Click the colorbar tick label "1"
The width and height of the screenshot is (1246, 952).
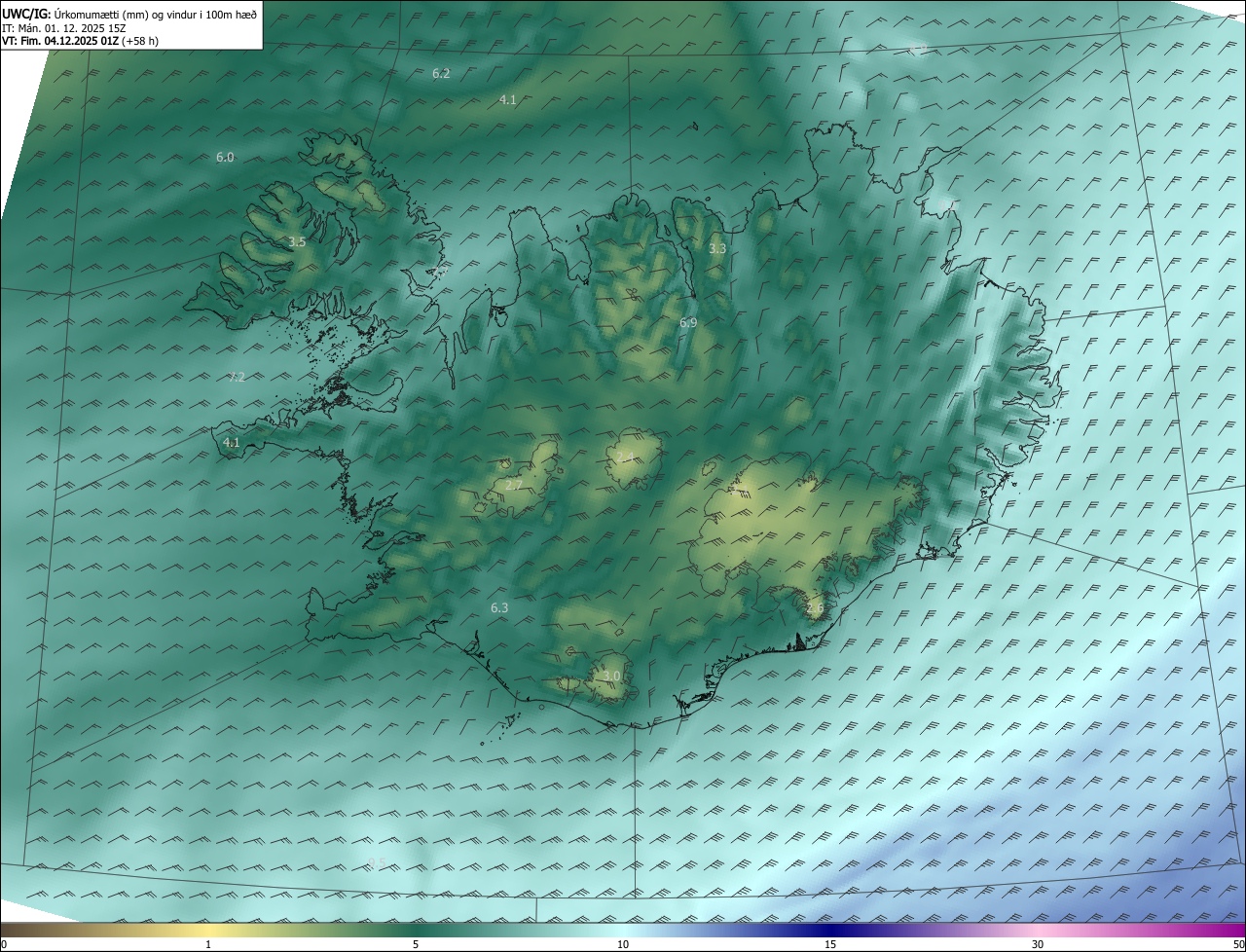[208, 944]
